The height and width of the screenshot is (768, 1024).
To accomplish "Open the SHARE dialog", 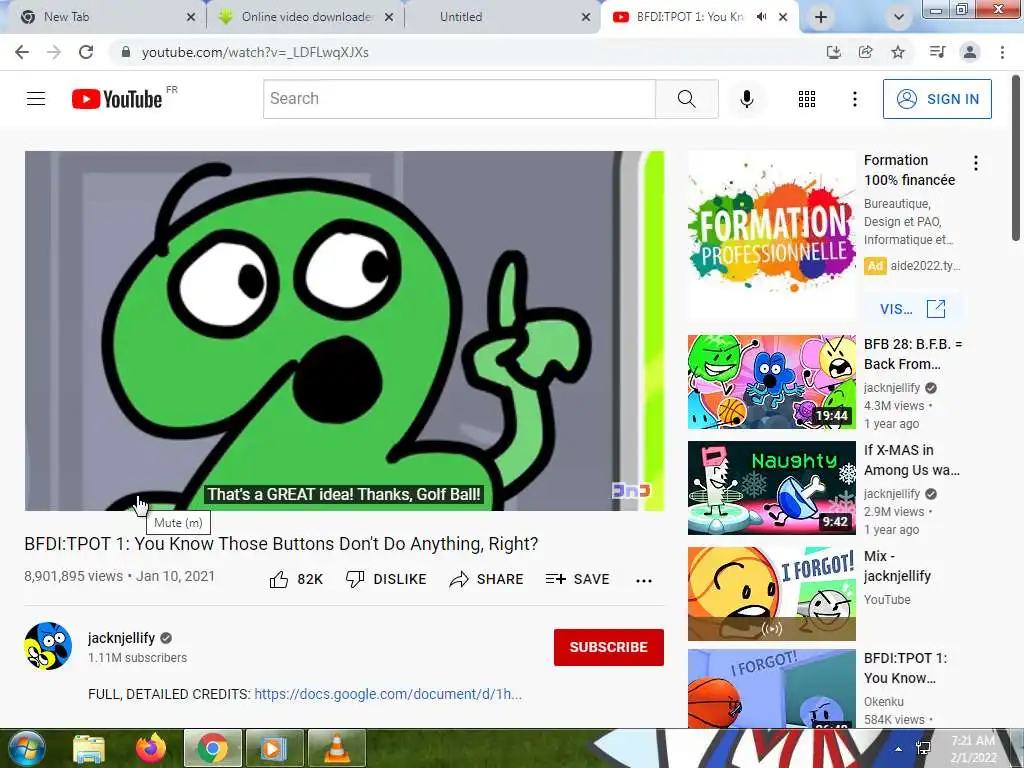I will (x=487, y=579).
